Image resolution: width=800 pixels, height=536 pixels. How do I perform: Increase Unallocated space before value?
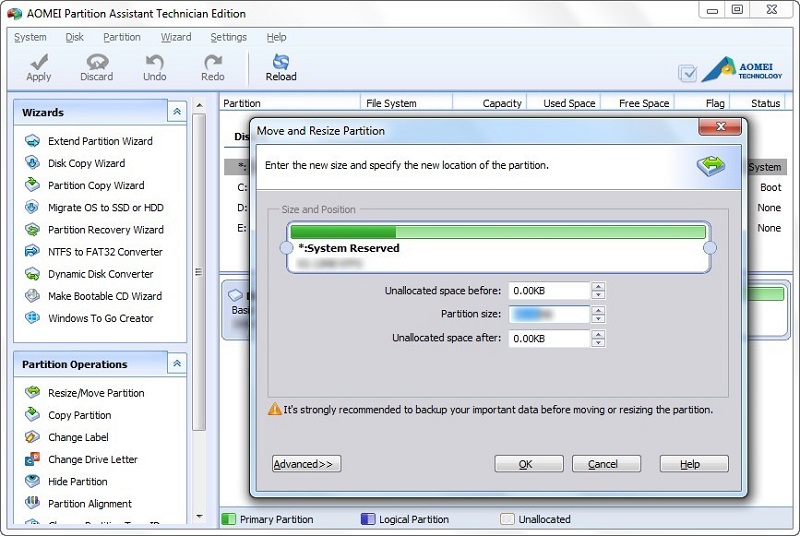click(598, 287)
